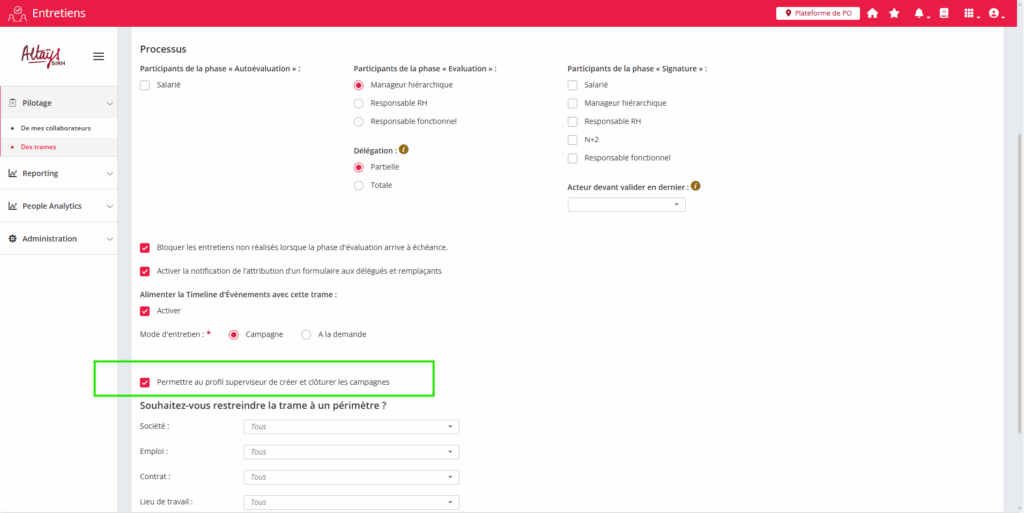Expand the Reporting sidebar section

59,173
